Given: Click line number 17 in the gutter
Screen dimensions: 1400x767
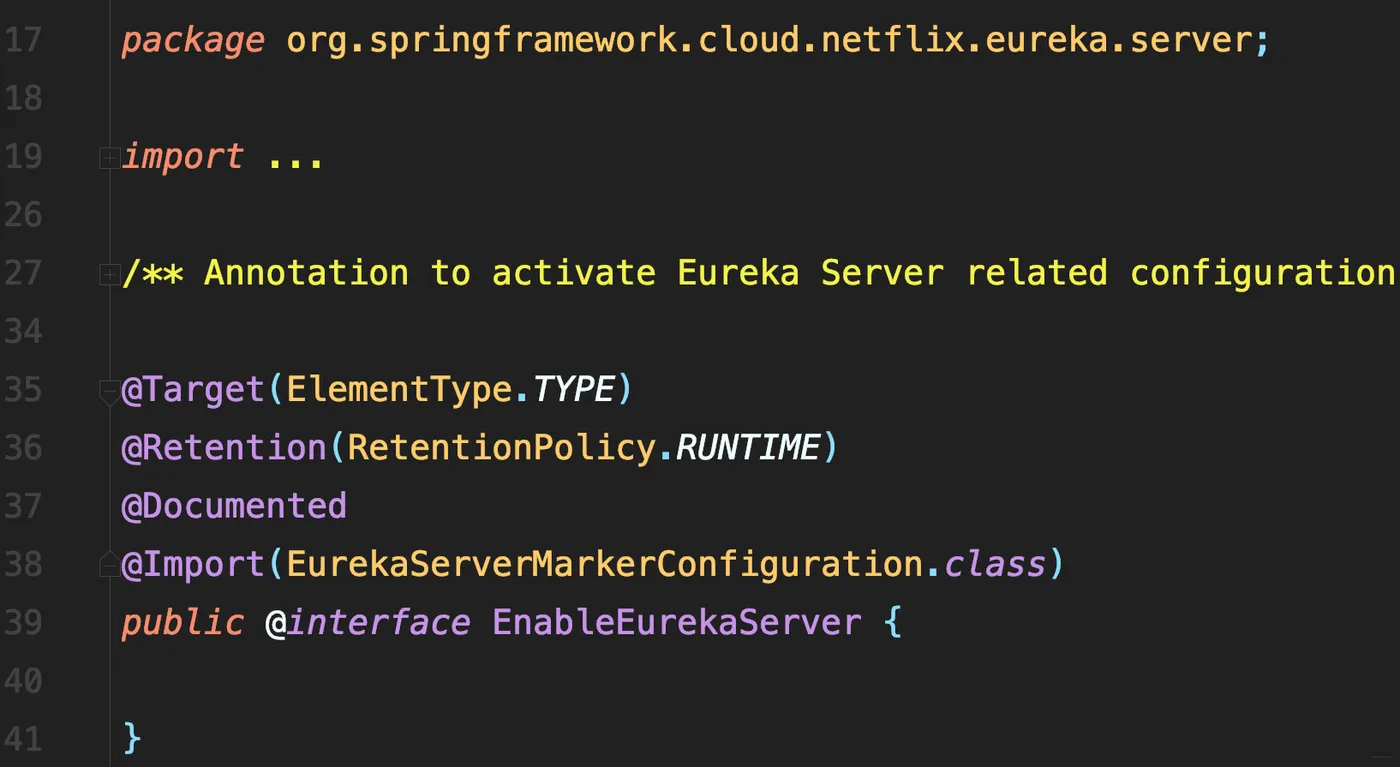Looking at the screenshot, I should point(22,41).
